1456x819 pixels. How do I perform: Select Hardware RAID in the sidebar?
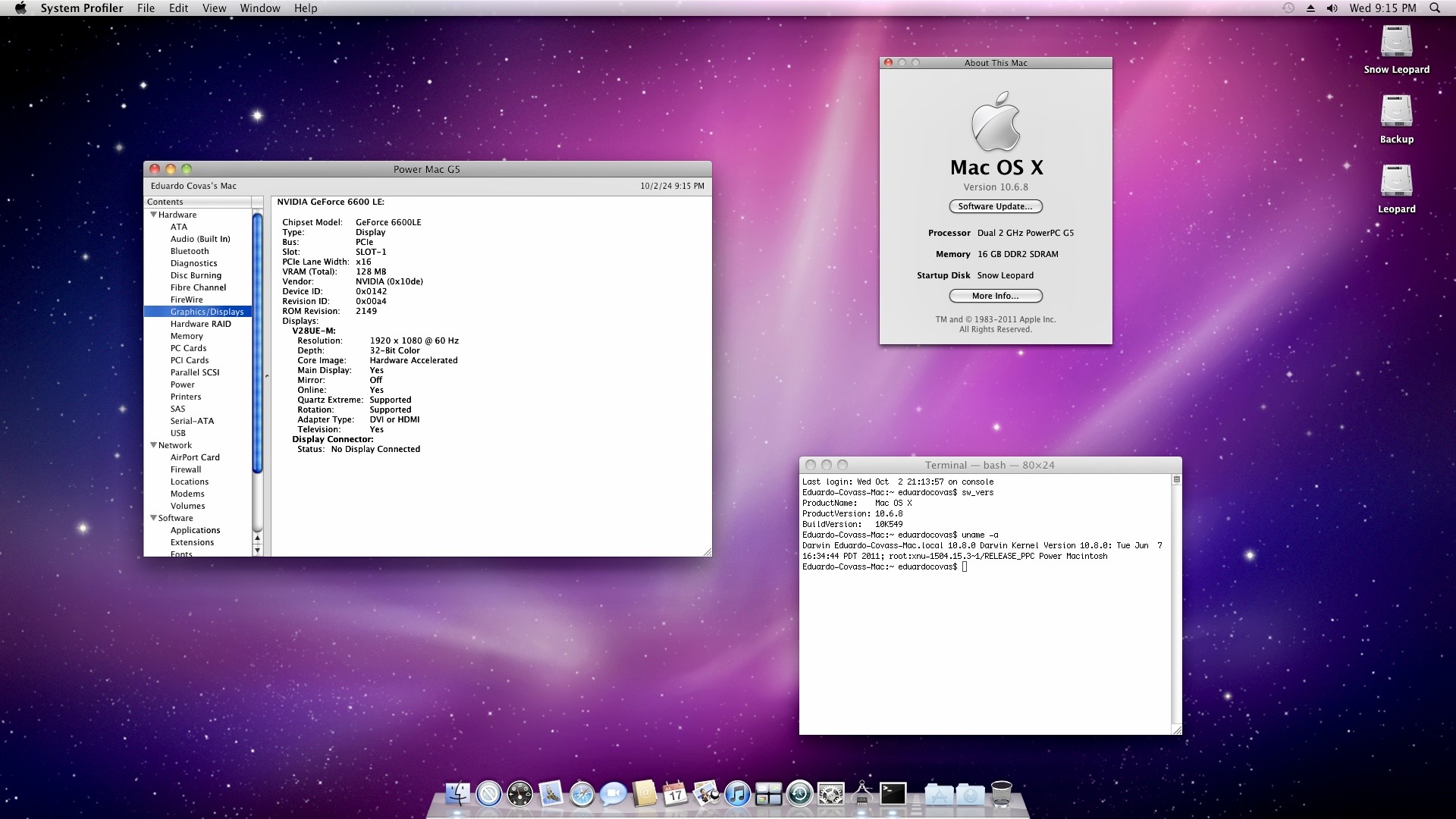tap(200, 324)
